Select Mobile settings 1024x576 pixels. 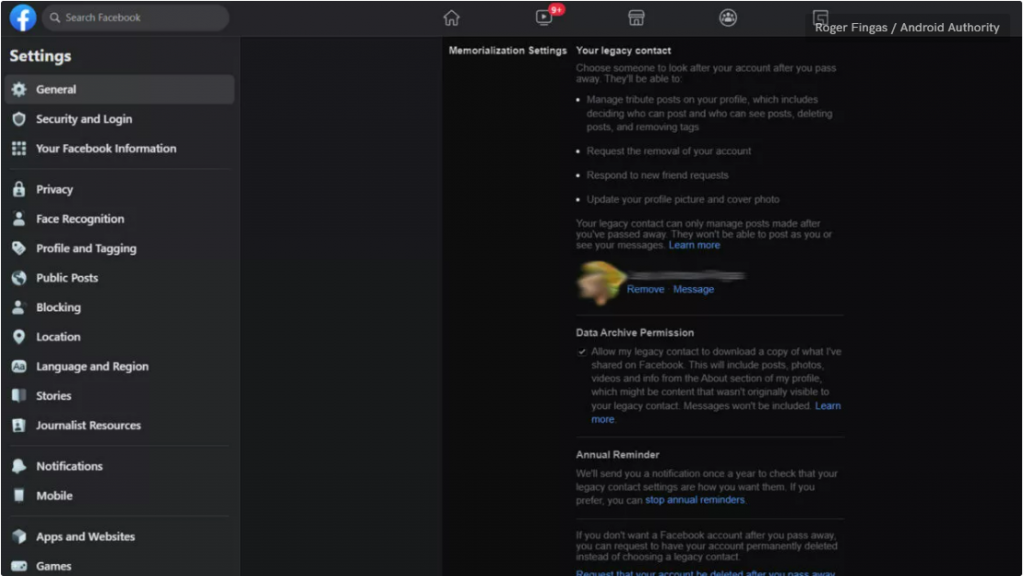coord(120,496)
